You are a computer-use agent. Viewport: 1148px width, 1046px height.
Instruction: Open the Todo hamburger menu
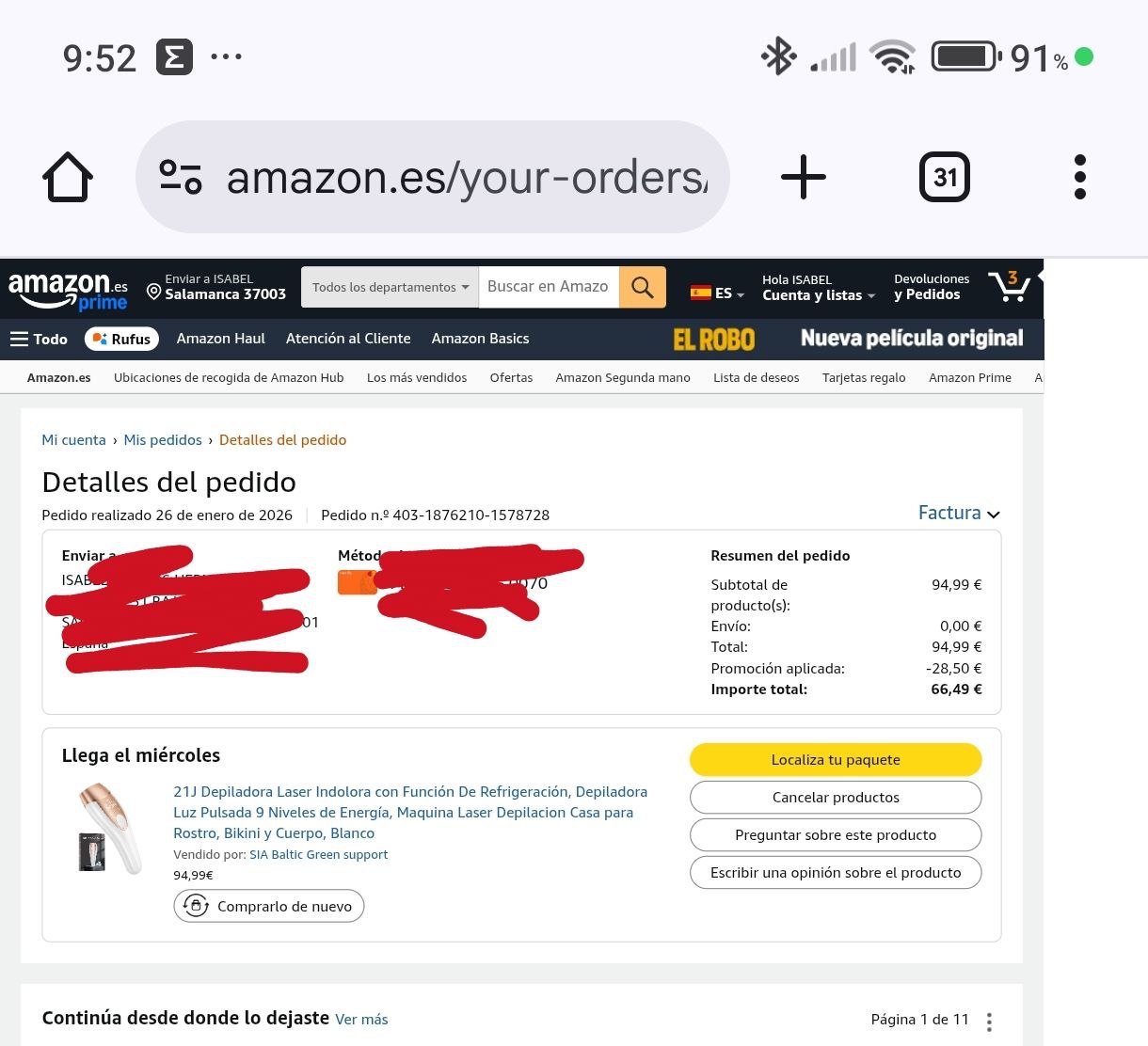point(39,339)
